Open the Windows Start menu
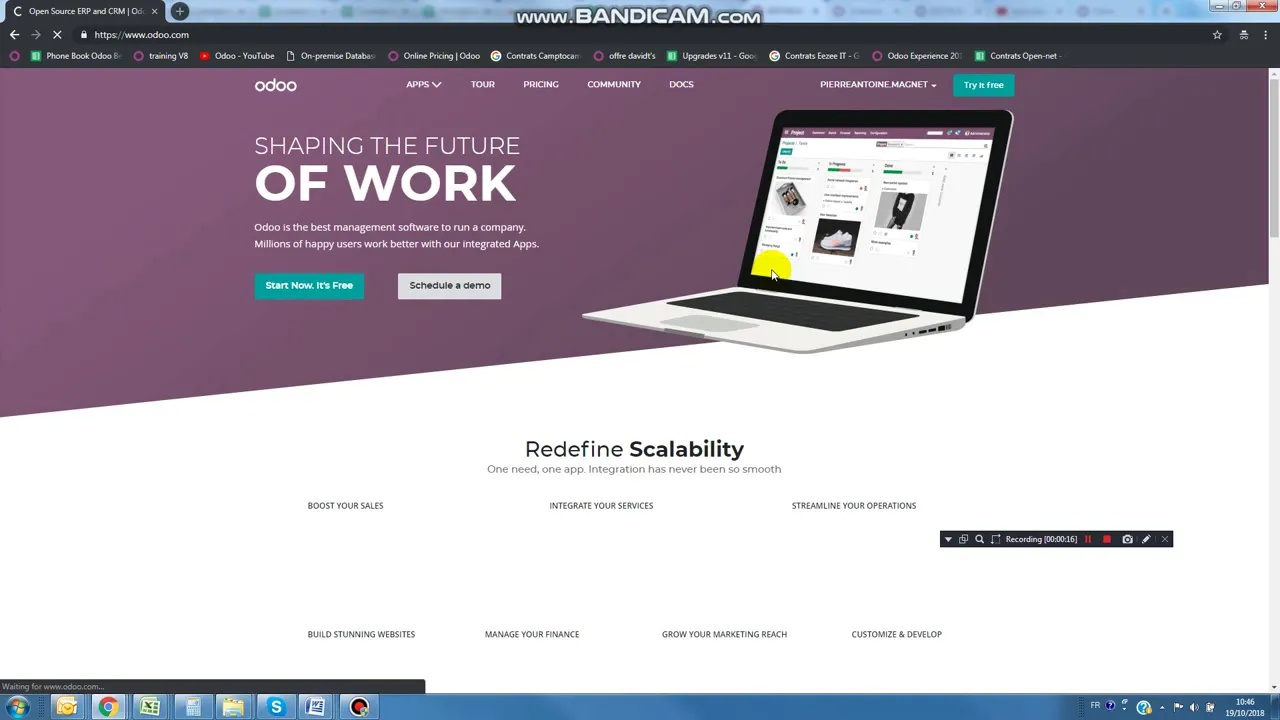This screenshot has height=720, width=1280. [x=17, y=707]
